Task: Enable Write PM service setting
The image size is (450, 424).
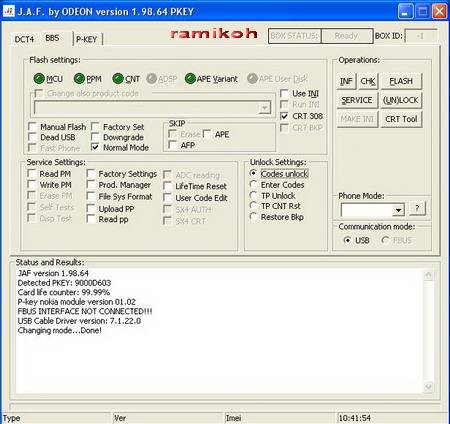Action: pyautogui.click(x=31, y=185)
